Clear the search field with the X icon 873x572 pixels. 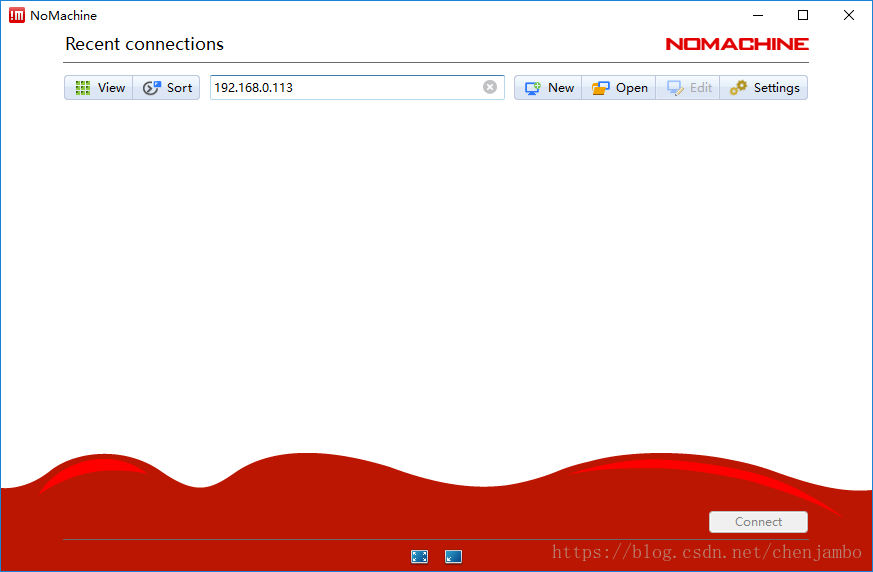pos(490,87)
